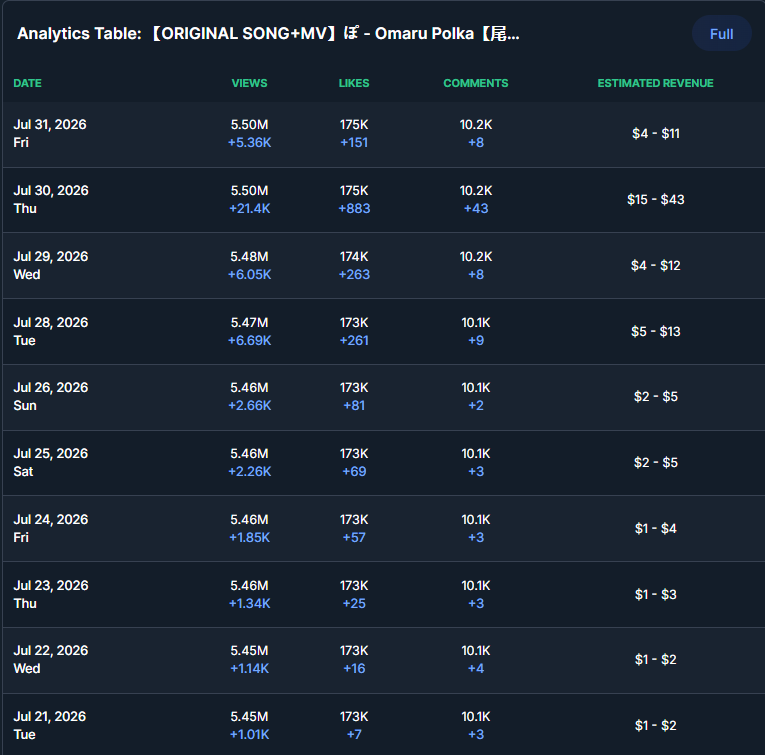Click the $4 - $11 revenue estimate
Viewport: 765px width, 755px height.
(655, 134)
